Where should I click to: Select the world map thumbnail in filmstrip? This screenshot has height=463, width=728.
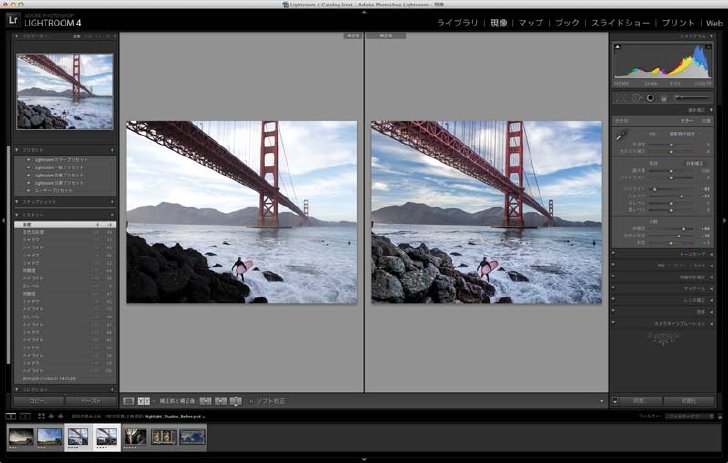pyautogui.click(x=192, y=437)
